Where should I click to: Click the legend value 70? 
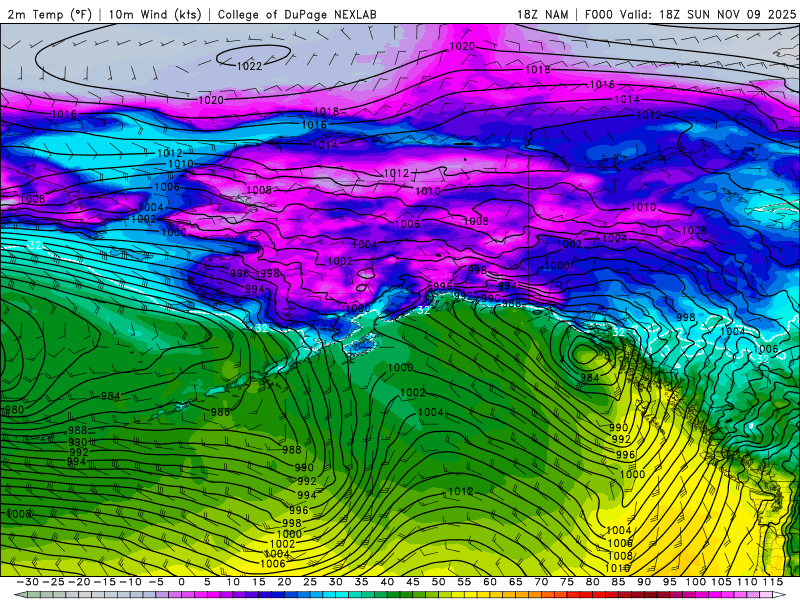coord(541,582)
